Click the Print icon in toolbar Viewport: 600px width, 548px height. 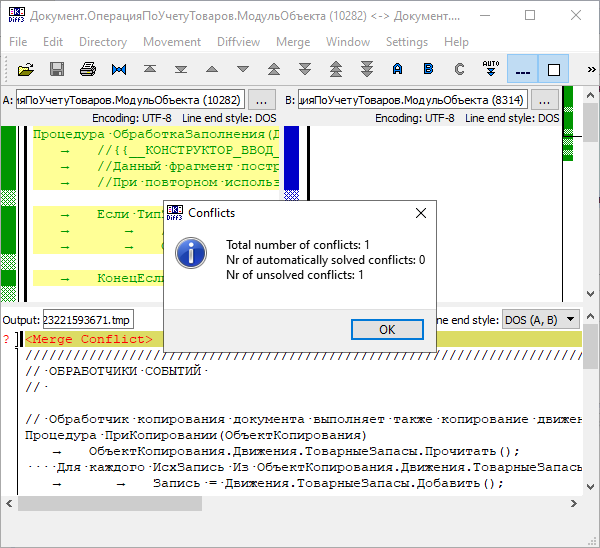[x=88, y=69]
